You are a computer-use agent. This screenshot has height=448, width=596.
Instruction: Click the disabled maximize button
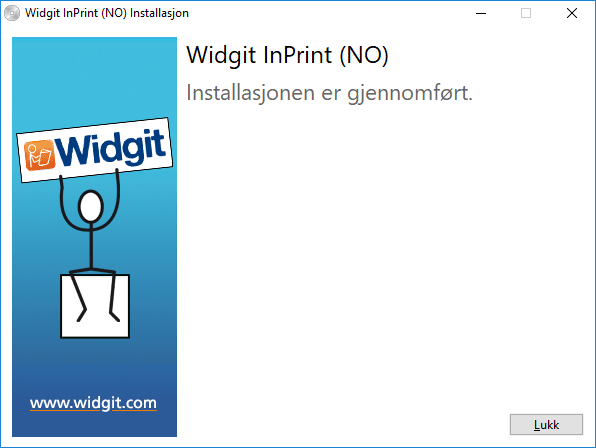pos(526,13)
